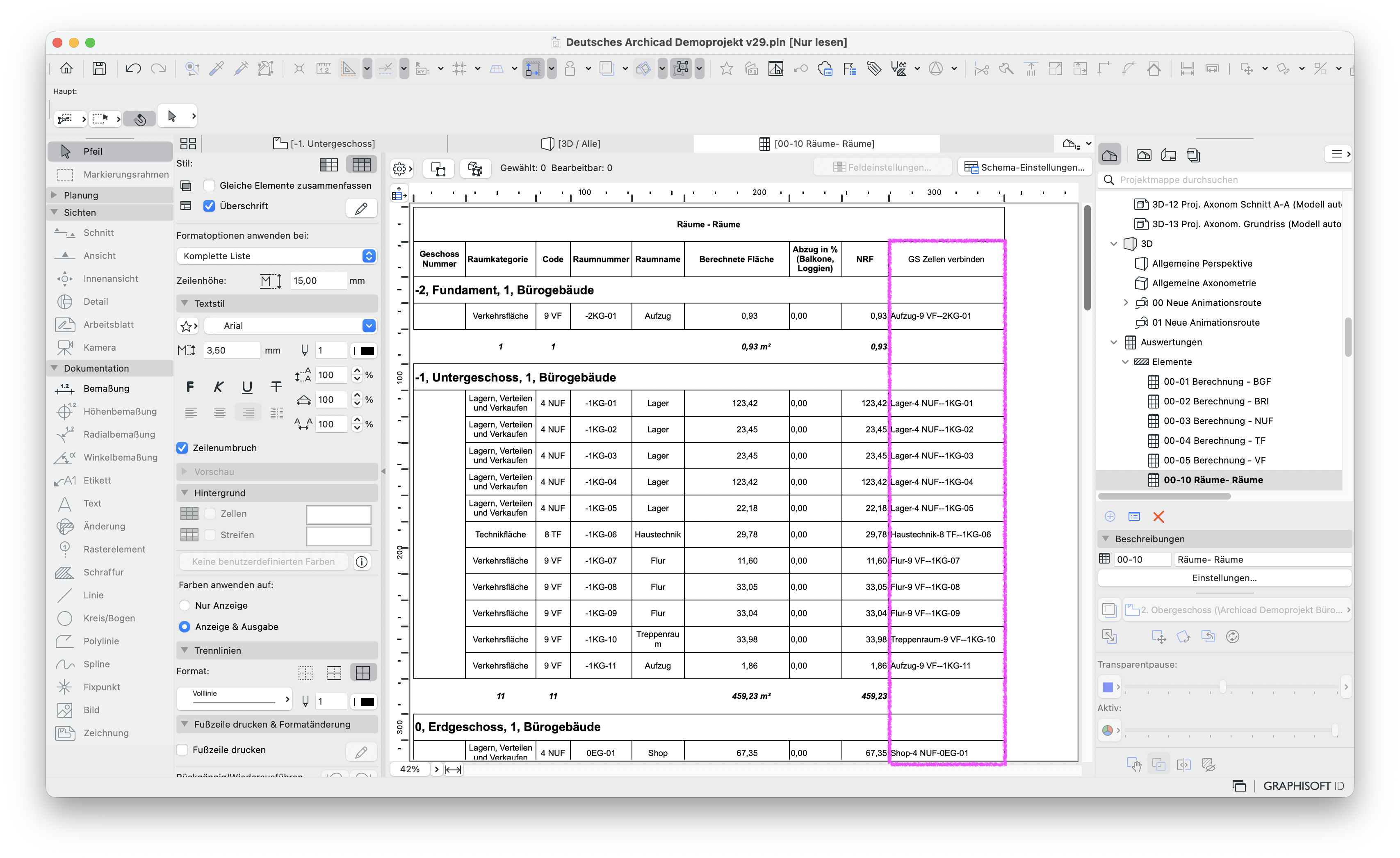Image resolution: width=1400 pixels, height=858 pixels.
Task: Click the gear settings icon above the table
Action: point(402,169)
